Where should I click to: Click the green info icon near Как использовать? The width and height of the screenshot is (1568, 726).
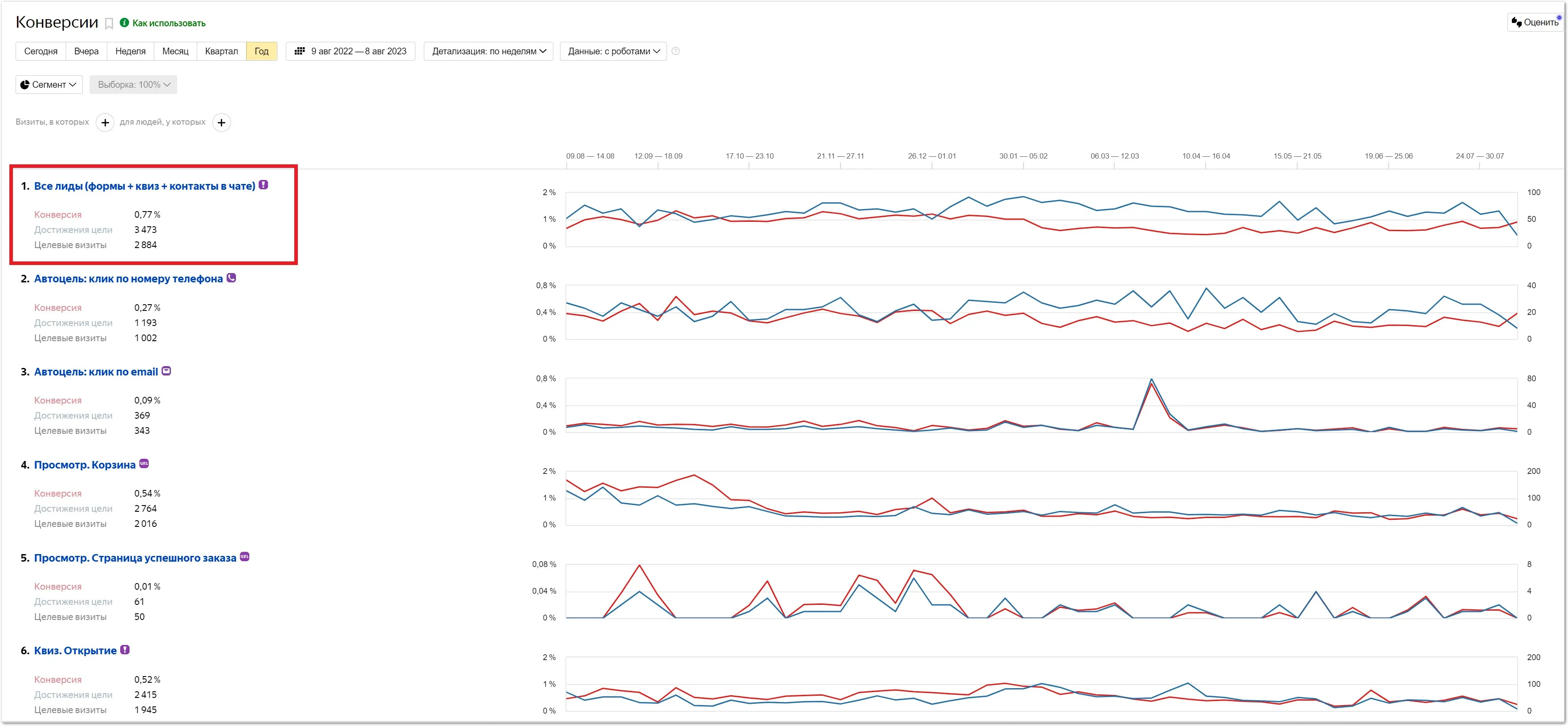pyautogui.click(x=124, y=23)
